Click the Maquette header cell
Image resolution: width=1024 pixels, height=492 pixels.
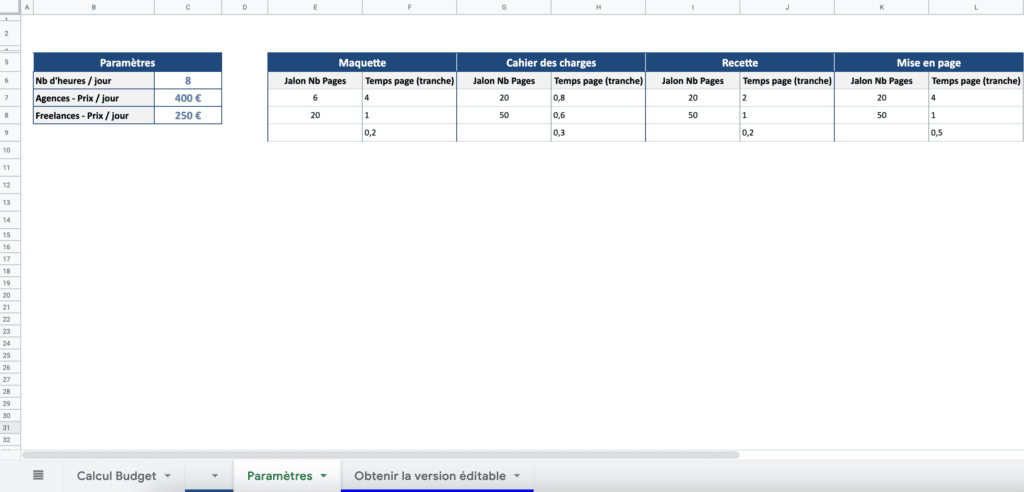tap(362, 62)
